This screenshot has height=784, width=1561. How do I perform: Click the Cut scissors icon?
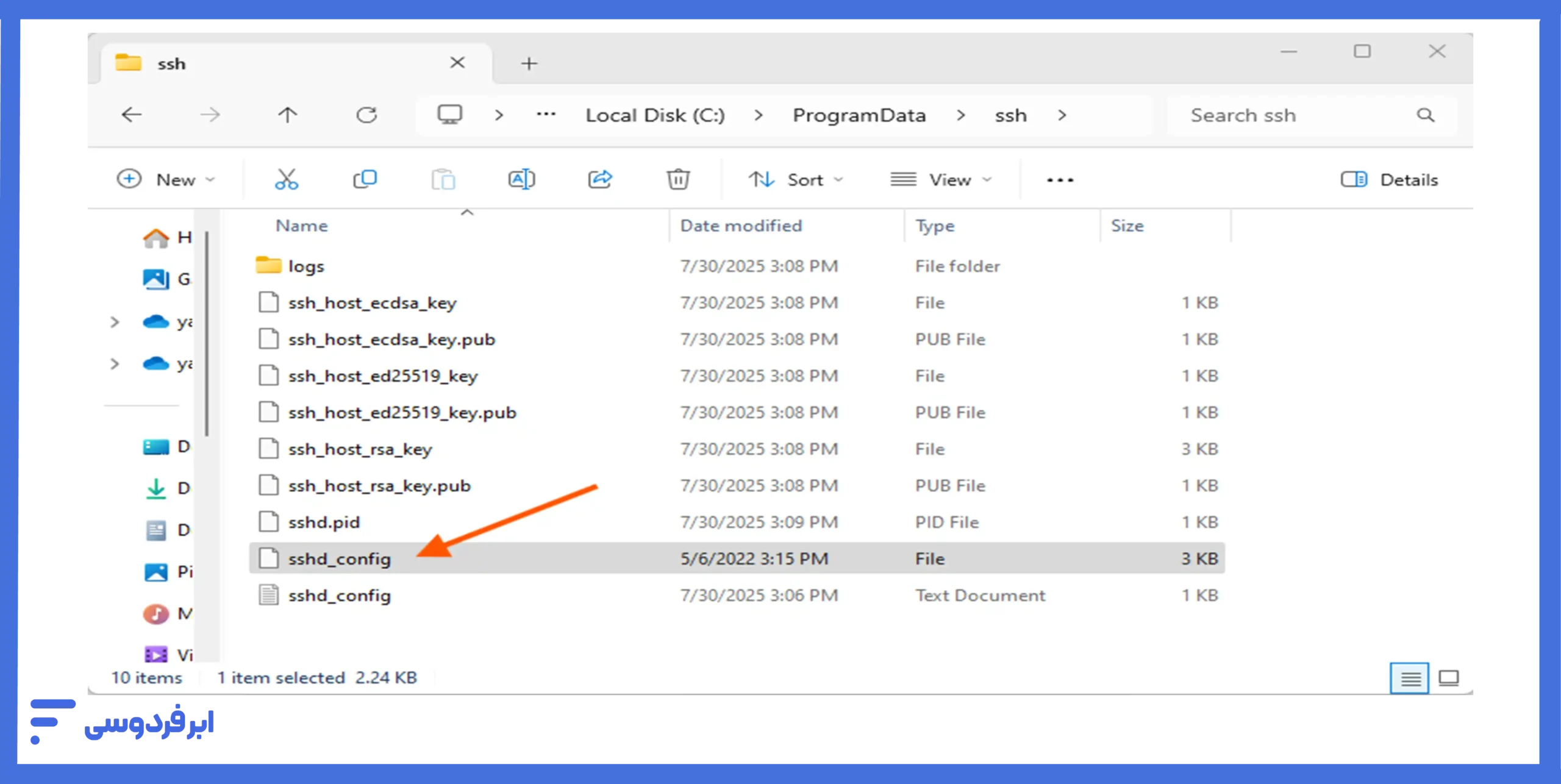286,179
